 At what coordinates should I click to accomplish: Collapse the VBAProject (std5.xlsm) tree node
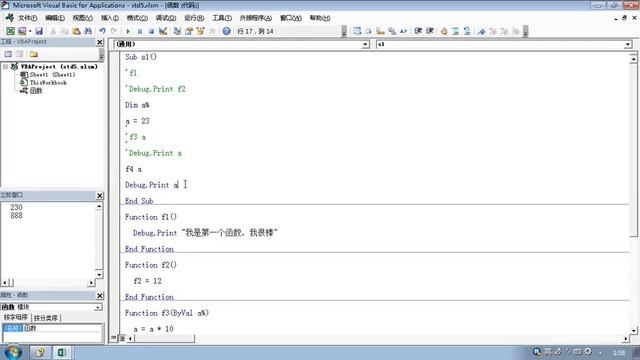(x=6, y=67)
